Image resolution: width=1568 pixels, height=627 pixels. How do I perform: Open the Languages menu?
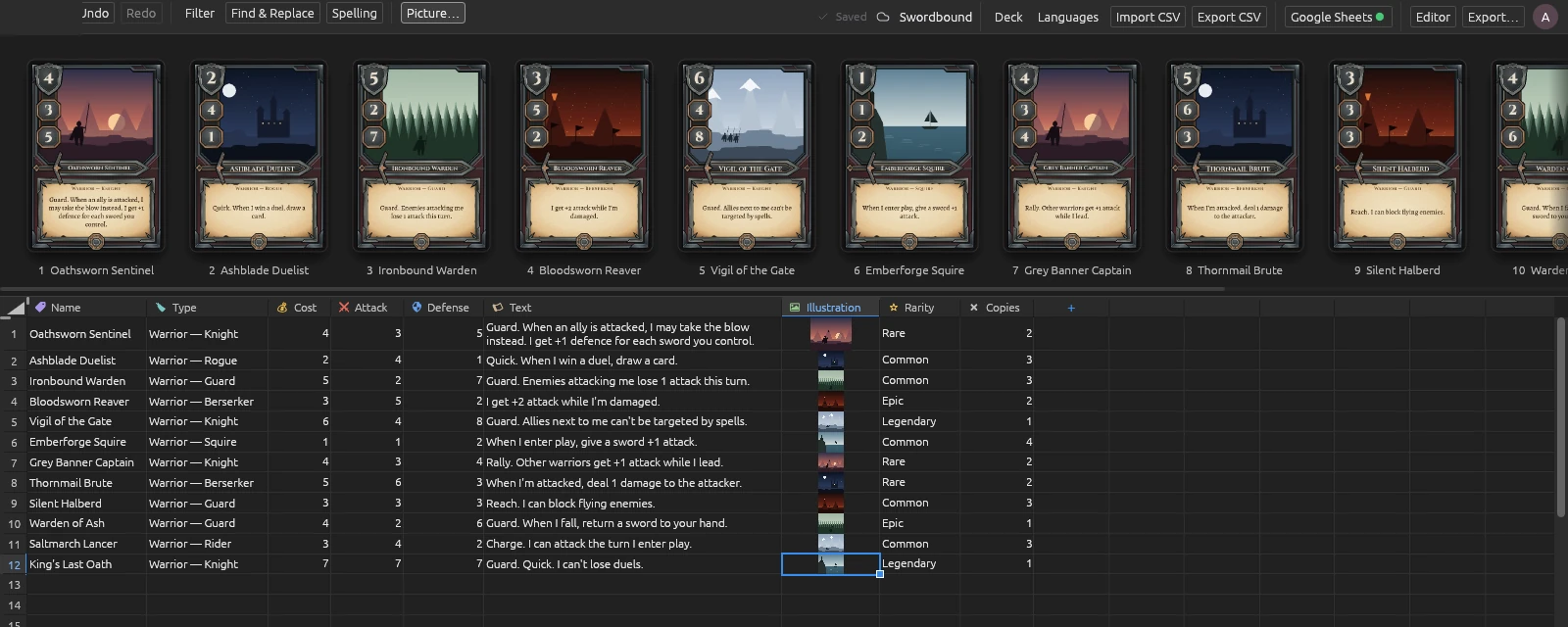[1067, 17]
